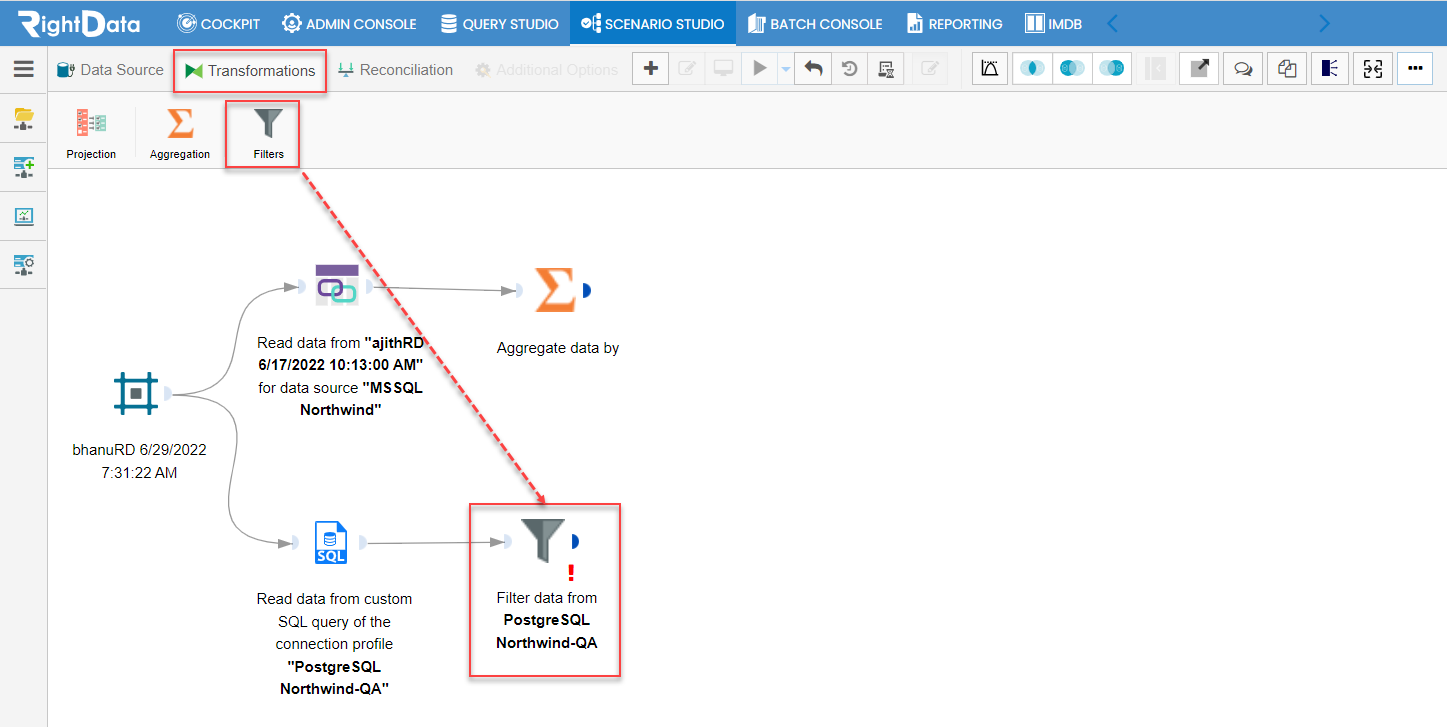The image size is (1447, 727).
Task: Switch to the Scenario Studio tab
Action: 652,23
